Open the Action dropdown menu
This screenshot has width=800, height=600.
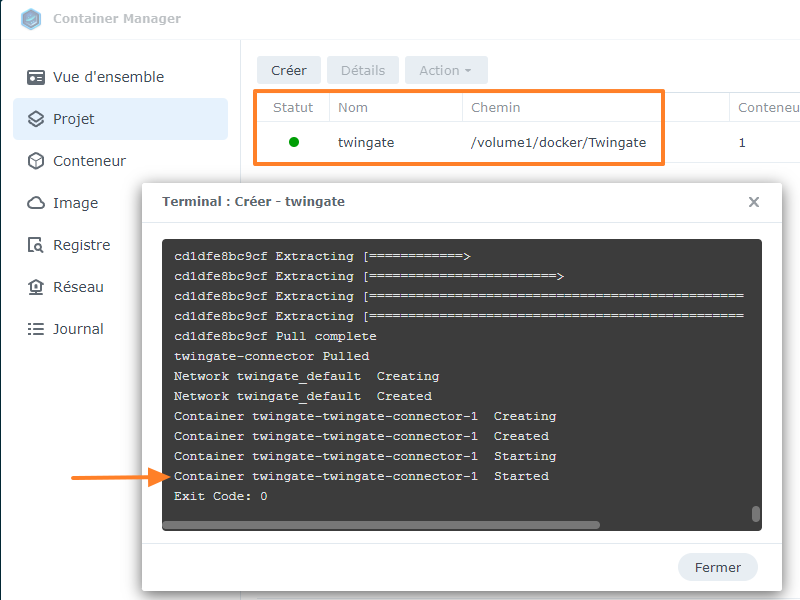click(x=446, y=70)
